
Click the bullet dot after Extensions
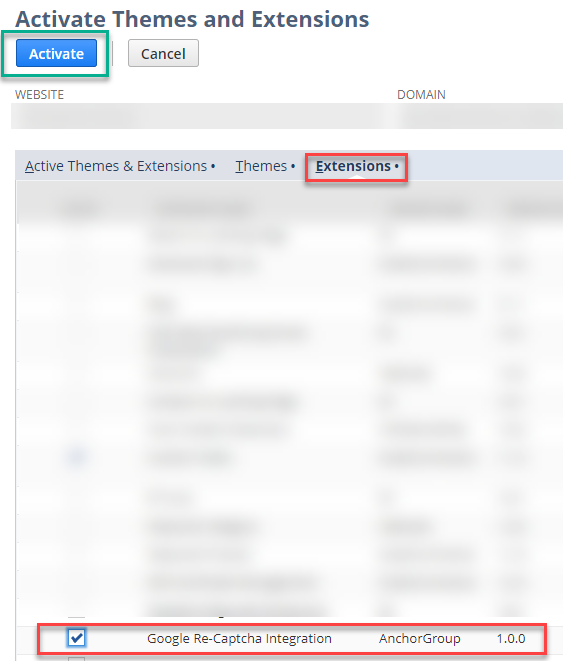(x=397, y=167)
